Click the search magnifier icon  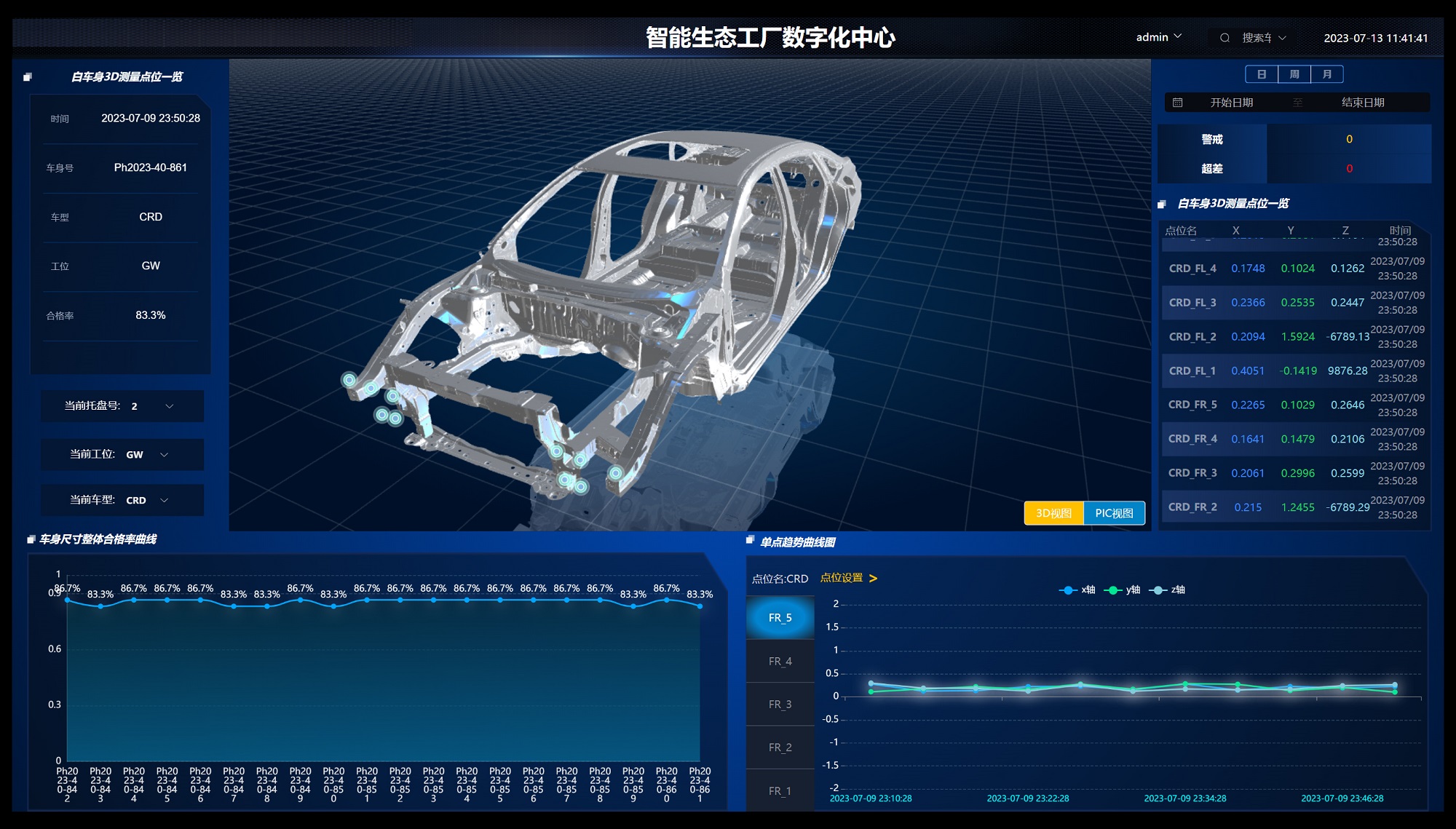pyautogui.click(x=1224, y=38)
